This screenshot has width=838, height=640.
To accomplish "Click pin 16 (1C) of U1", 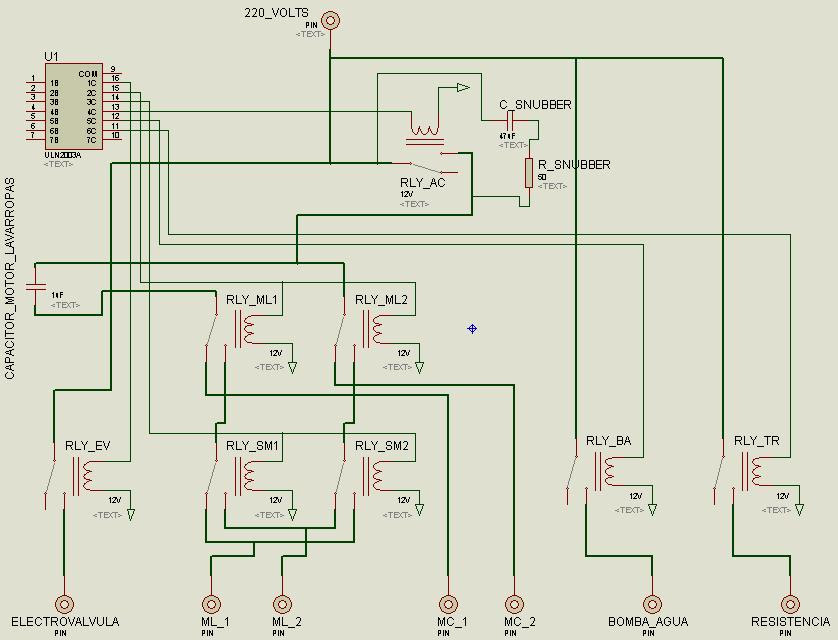I will coord(112,80).
